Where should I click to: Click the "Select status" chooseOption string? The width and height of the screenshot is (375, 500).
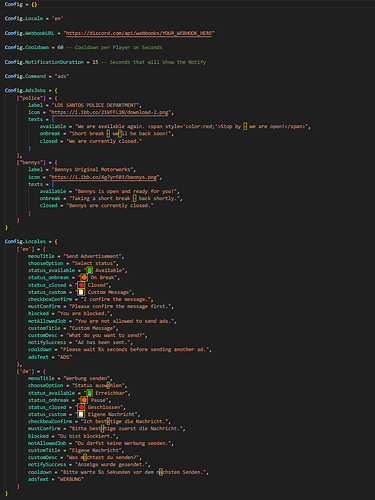(x=95, y=263)
